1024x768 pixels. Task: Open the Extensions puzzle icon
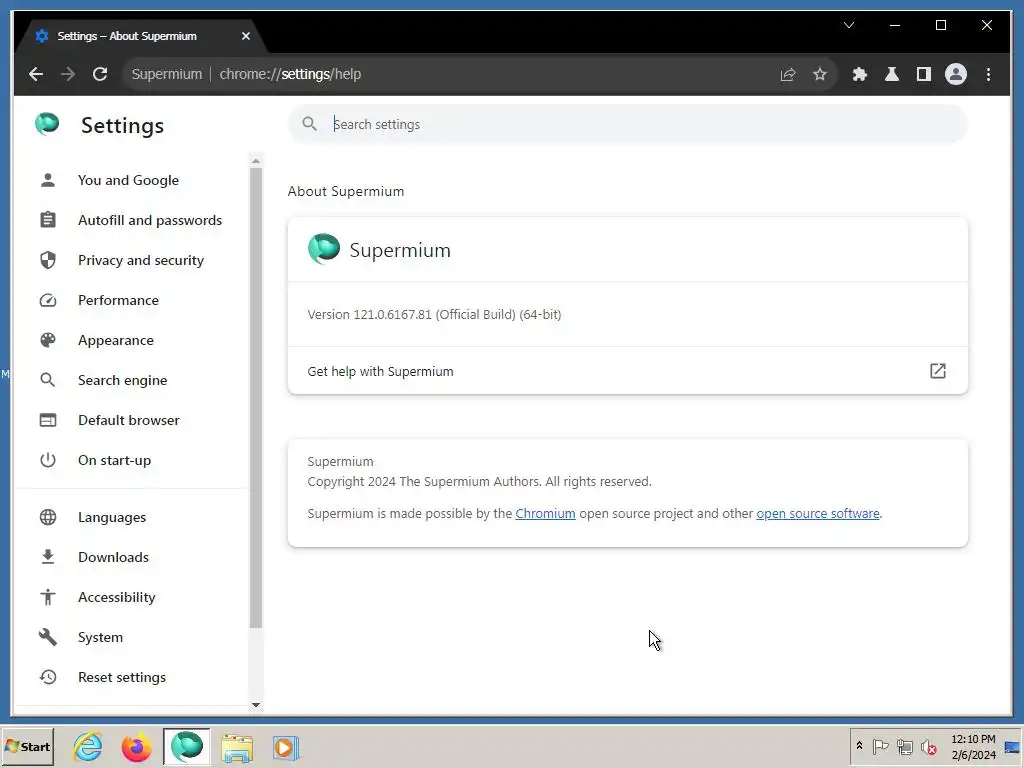860,74
